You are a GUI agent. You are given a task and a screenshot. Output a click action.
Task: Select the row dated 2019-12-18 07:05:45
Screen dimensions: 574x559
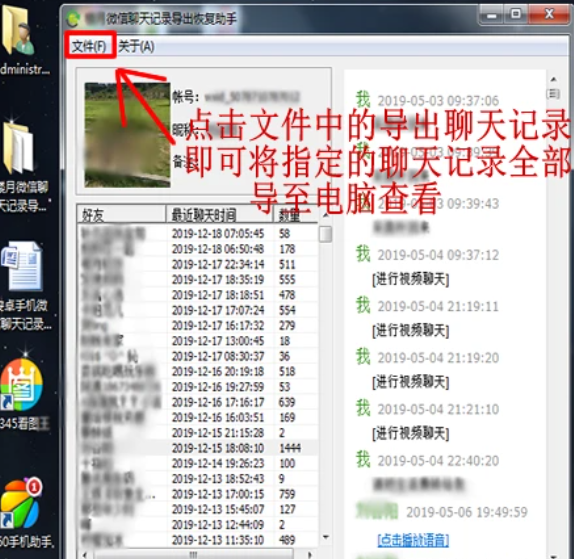click(198, 234)
